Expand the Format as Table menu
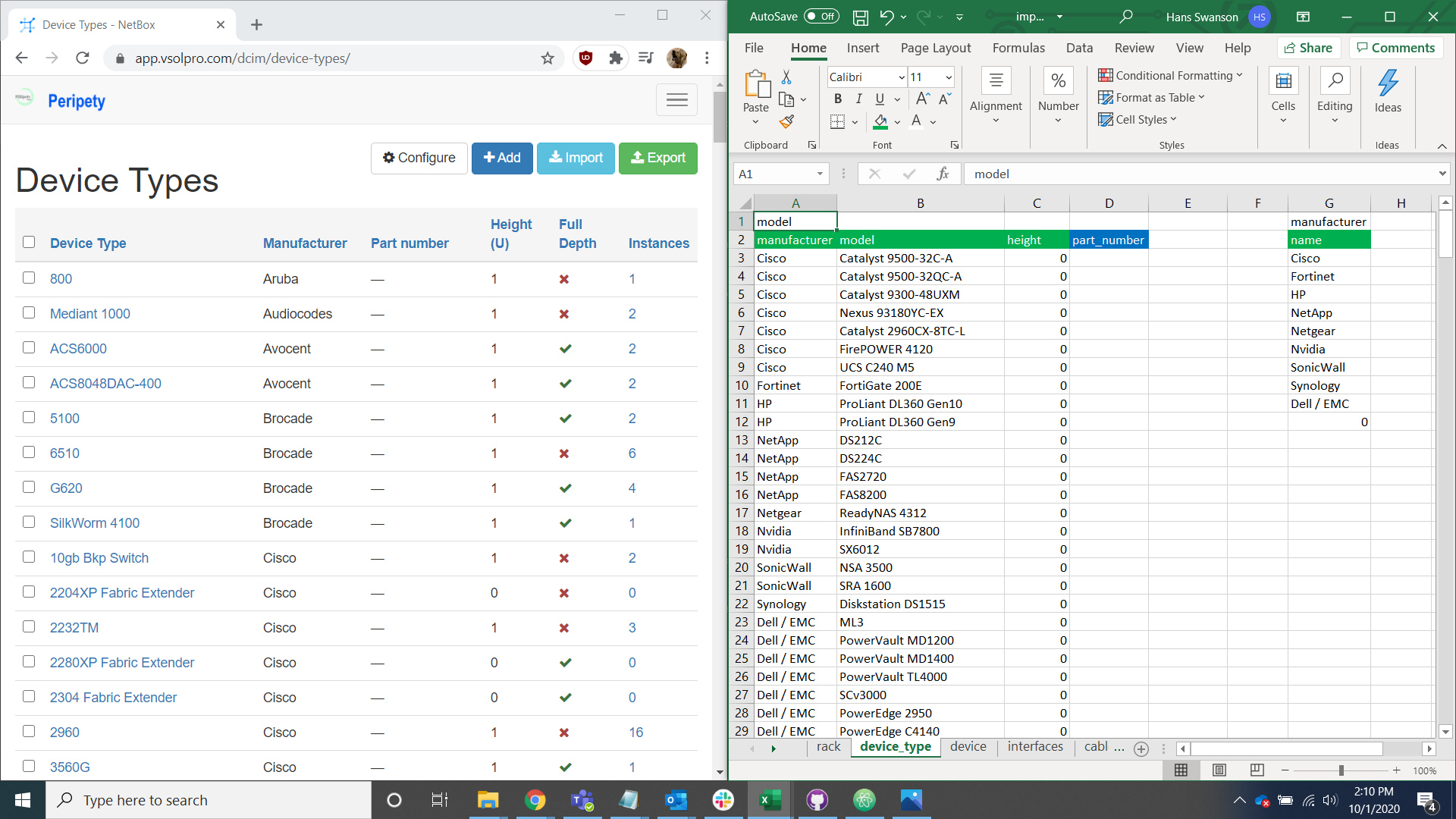The width and height of the screenshot is (1456, 819). (1151, 98)
